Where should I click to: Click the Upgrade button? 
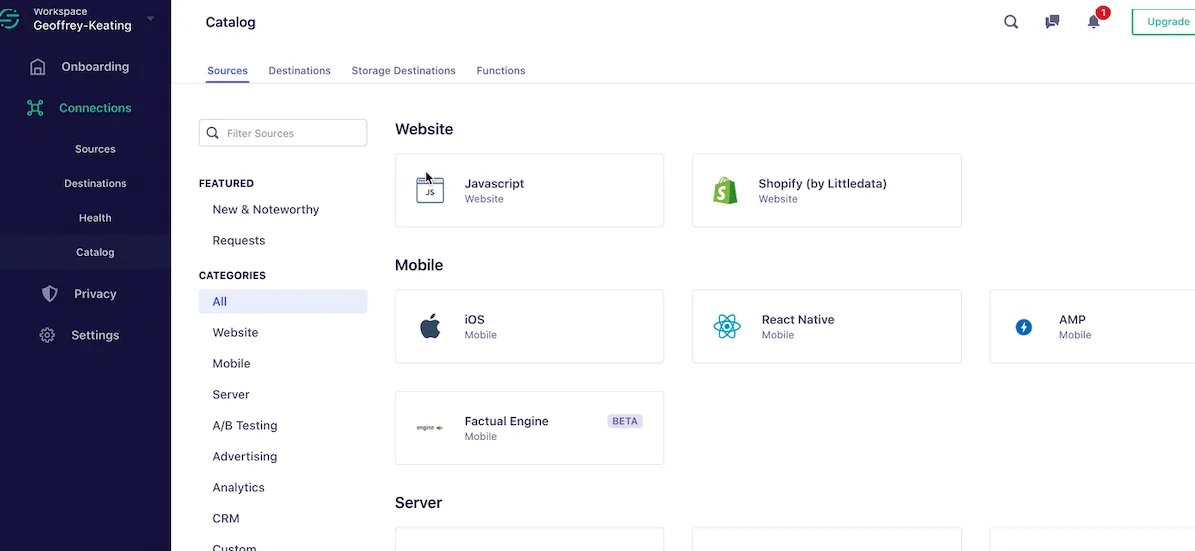(1163, 22)
